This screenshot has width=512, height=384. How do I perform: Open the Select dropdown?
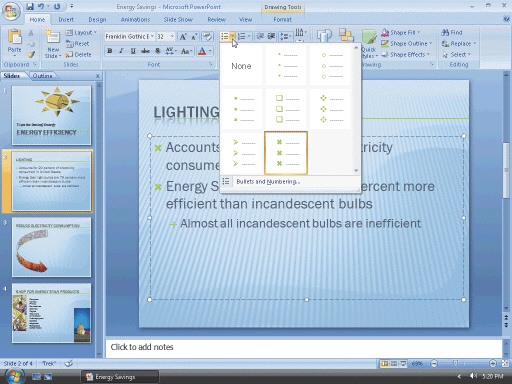tap(457, 54)
